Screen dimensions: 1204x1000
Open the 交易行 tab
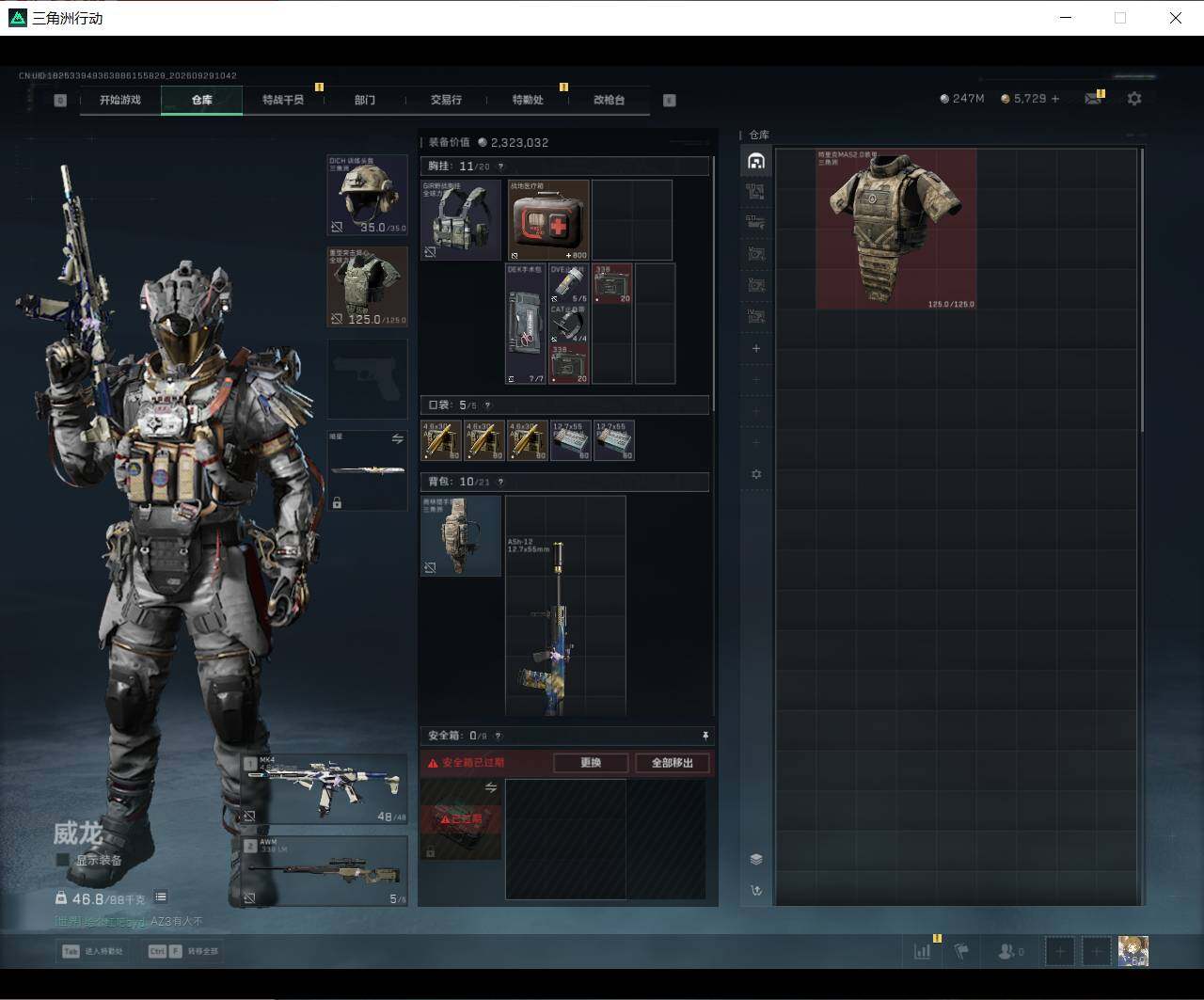[x=446, y=100]
